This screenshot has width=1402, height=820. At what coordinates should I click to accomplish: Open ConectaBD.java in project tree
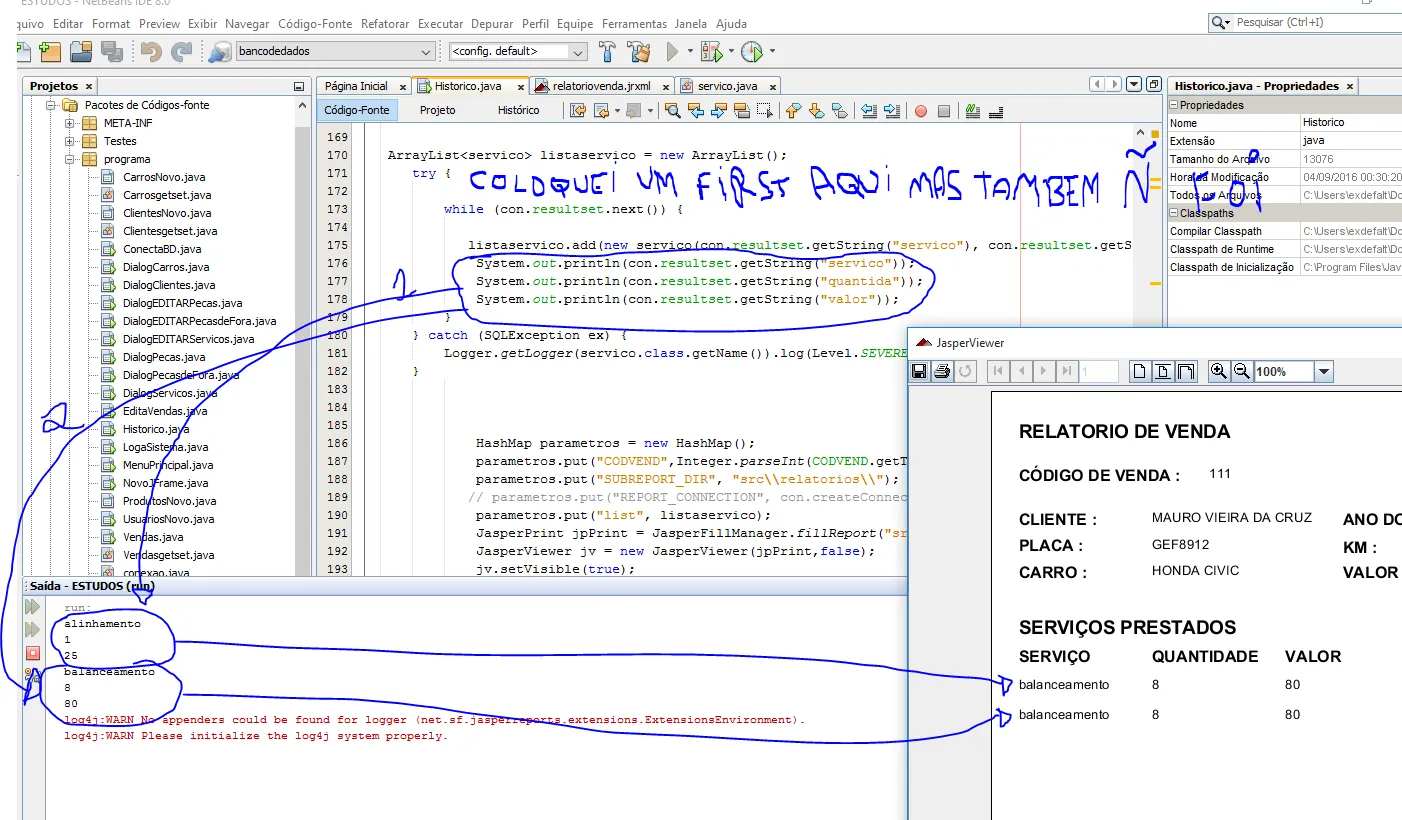click(x=161, y=249)
